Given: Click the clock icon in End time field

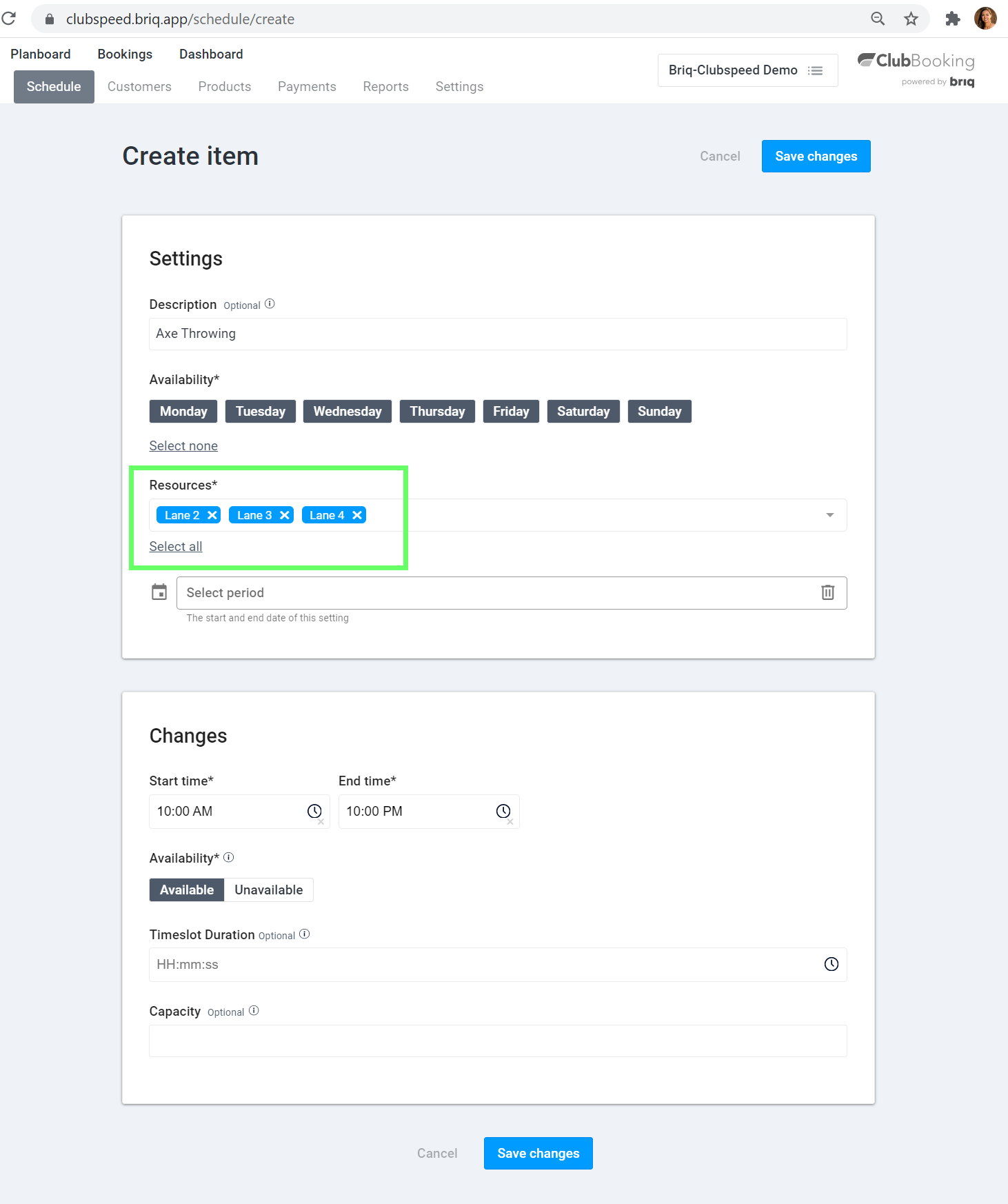Looking at the screenshot, I should click(503, 811).
